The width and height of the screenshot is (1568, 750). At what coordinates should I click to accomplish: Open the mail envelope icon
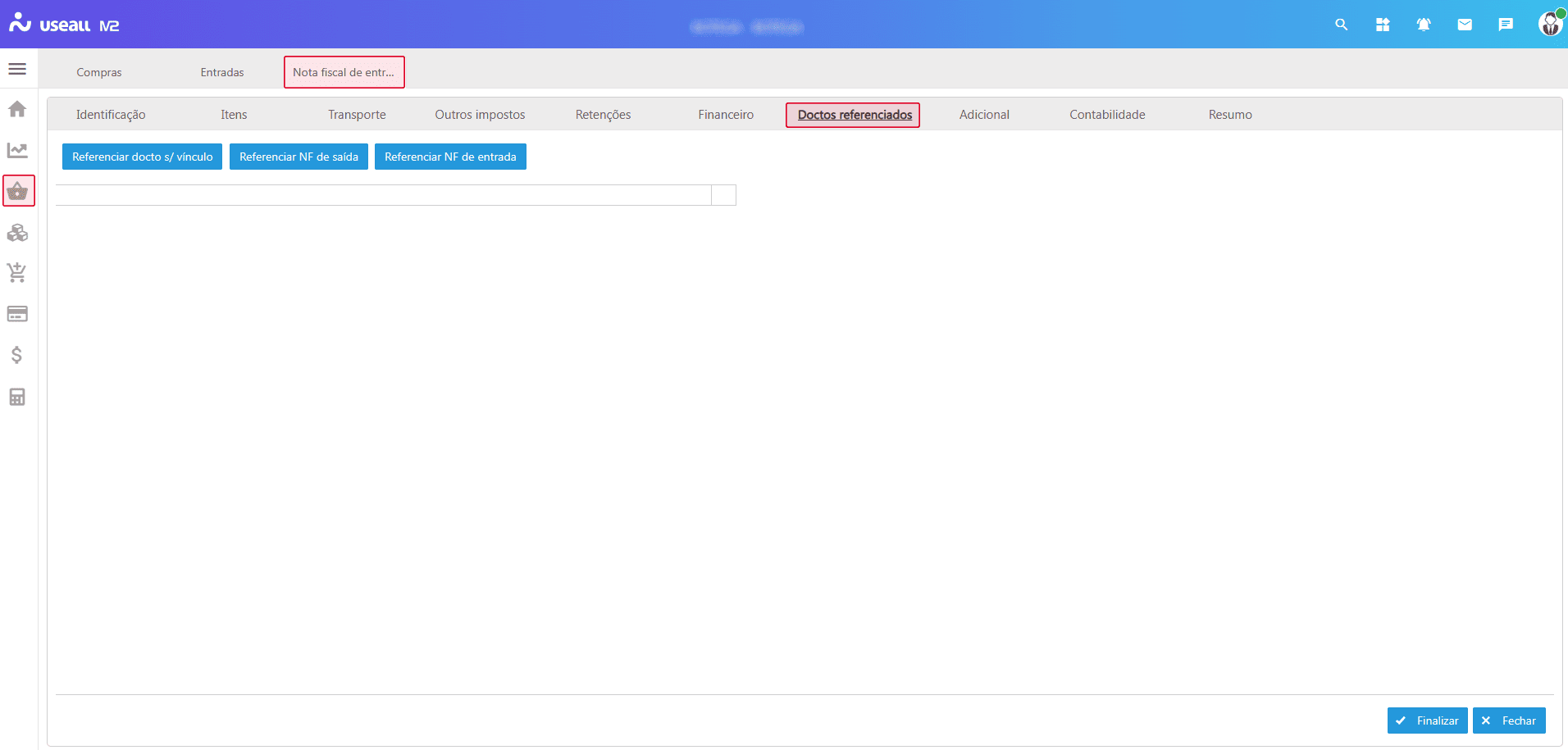[x=1465, y=25]
